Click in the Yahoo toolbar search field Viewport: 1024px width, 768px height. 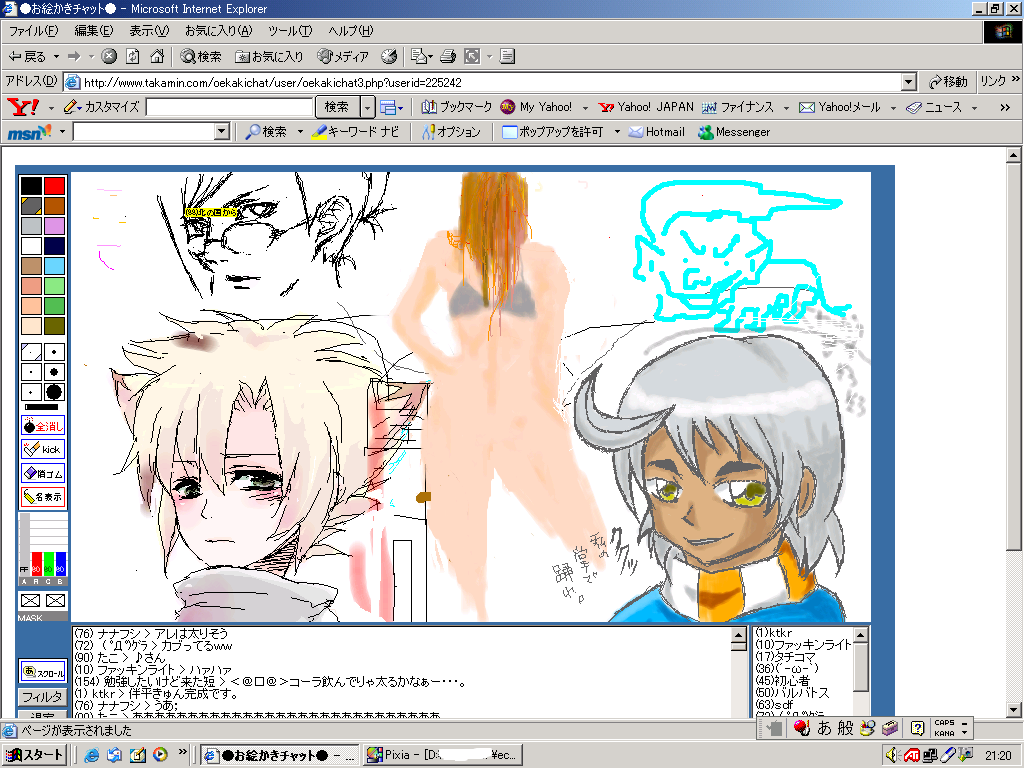(229, 107)
